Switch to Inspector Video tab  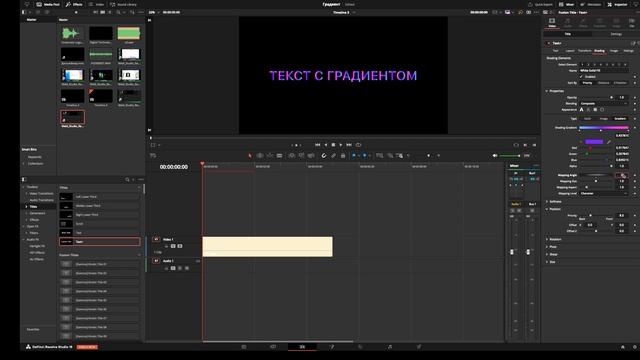tap(552, 22)
